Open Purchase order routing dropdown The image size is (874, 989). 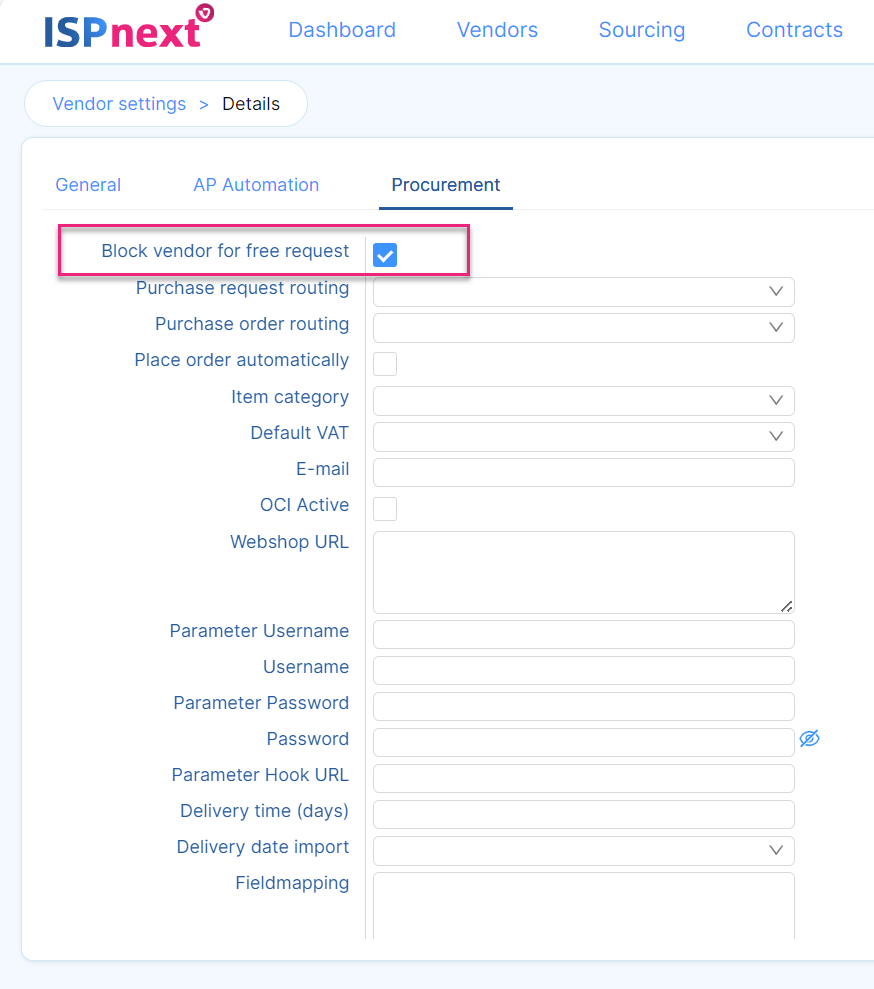point(583,328)
